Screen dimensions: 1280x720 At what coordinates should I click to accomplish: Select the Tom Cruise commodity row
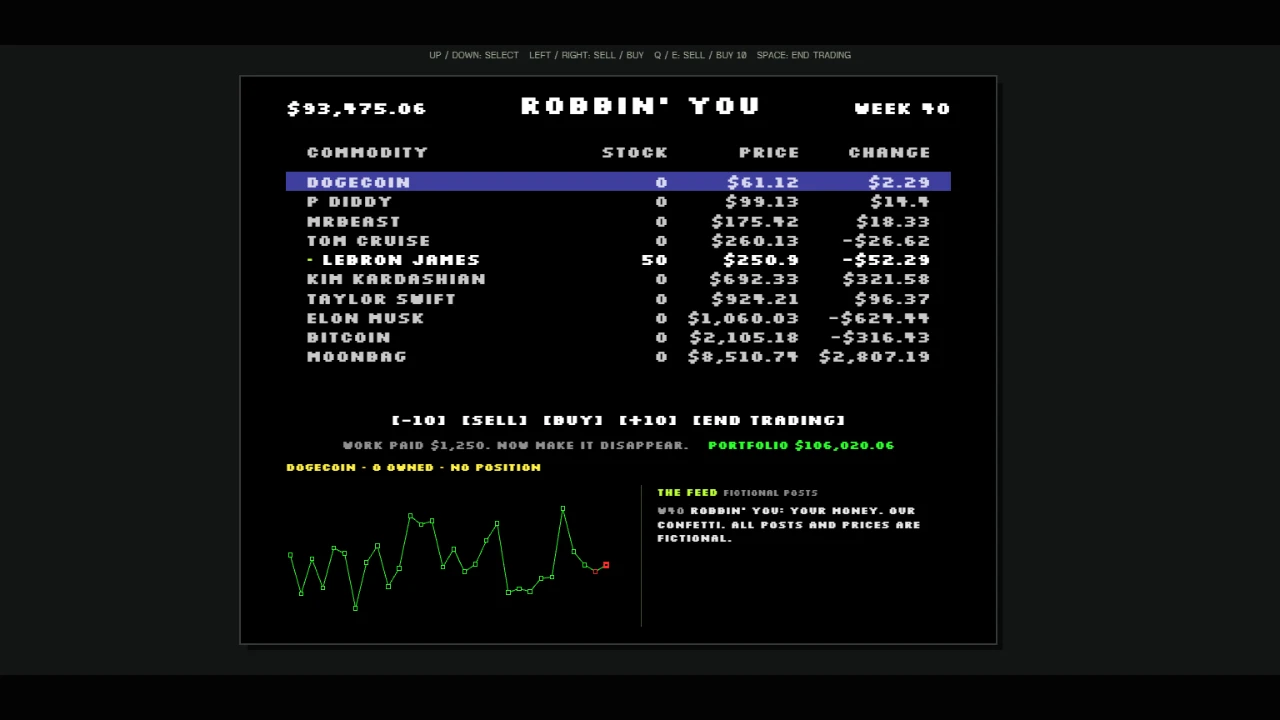[618, 241]
